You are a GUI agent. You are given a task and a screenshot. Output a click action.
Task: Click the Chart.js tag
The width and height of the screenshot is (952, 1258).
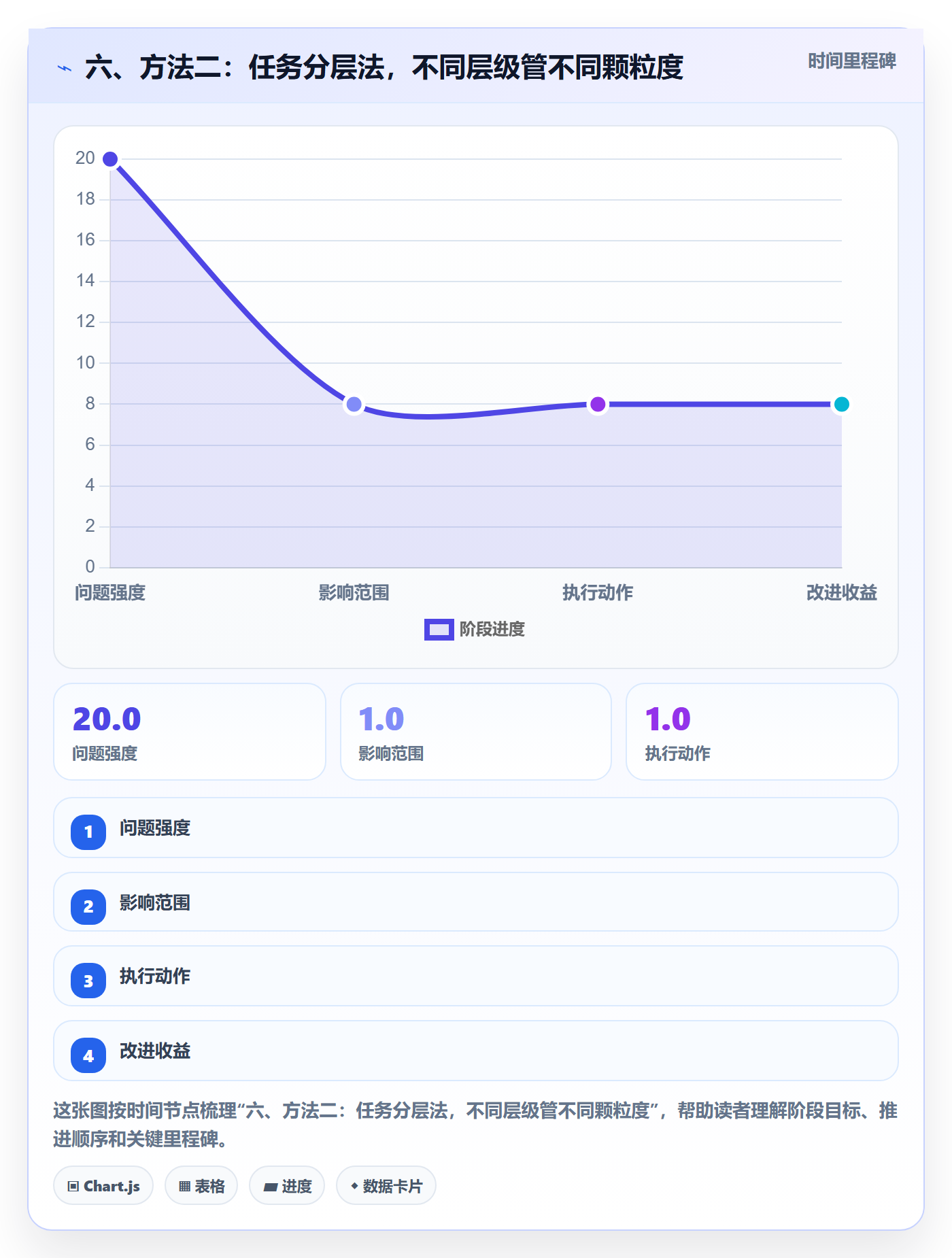[x=103, y=1186]
